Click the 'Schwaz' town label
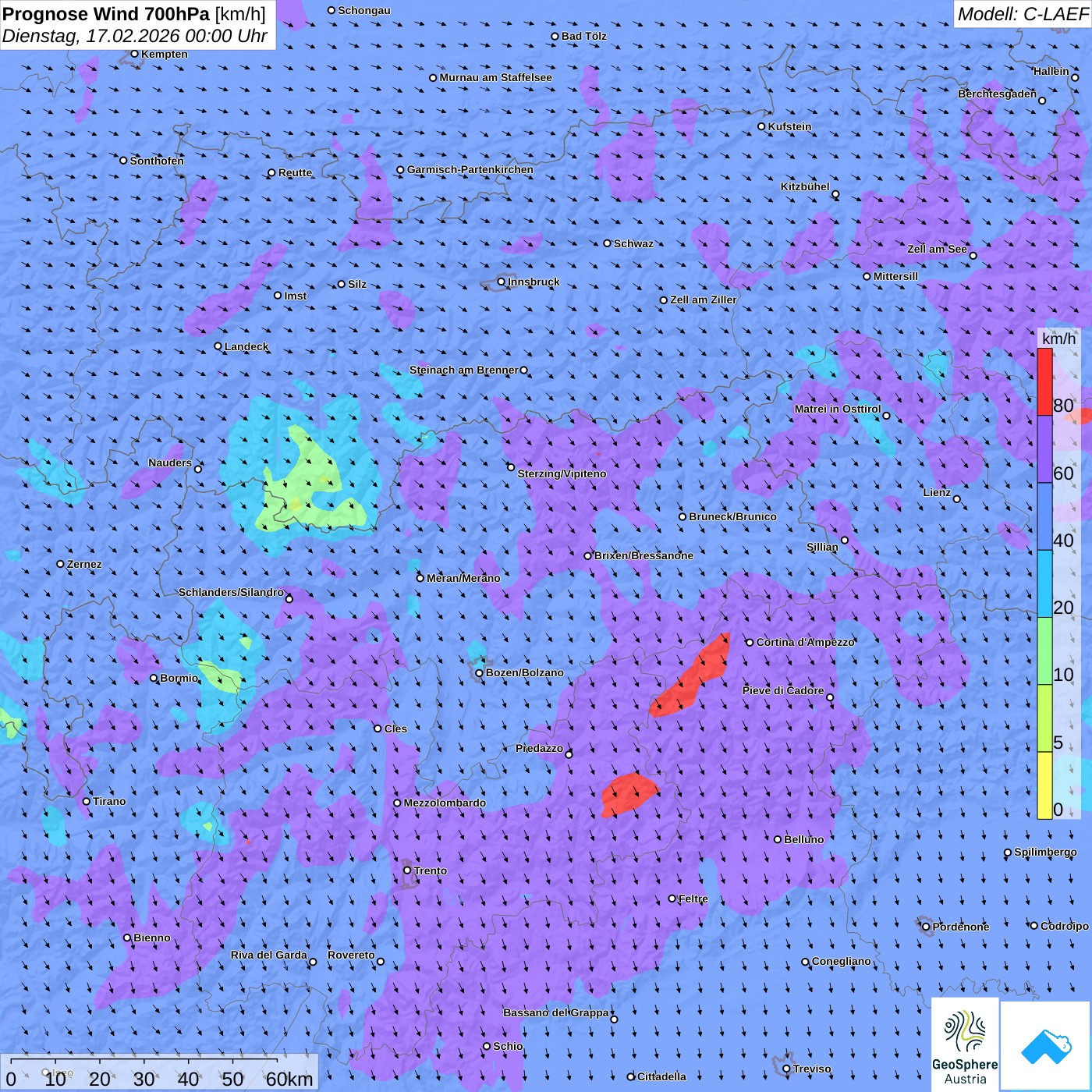 coord(633,243)
